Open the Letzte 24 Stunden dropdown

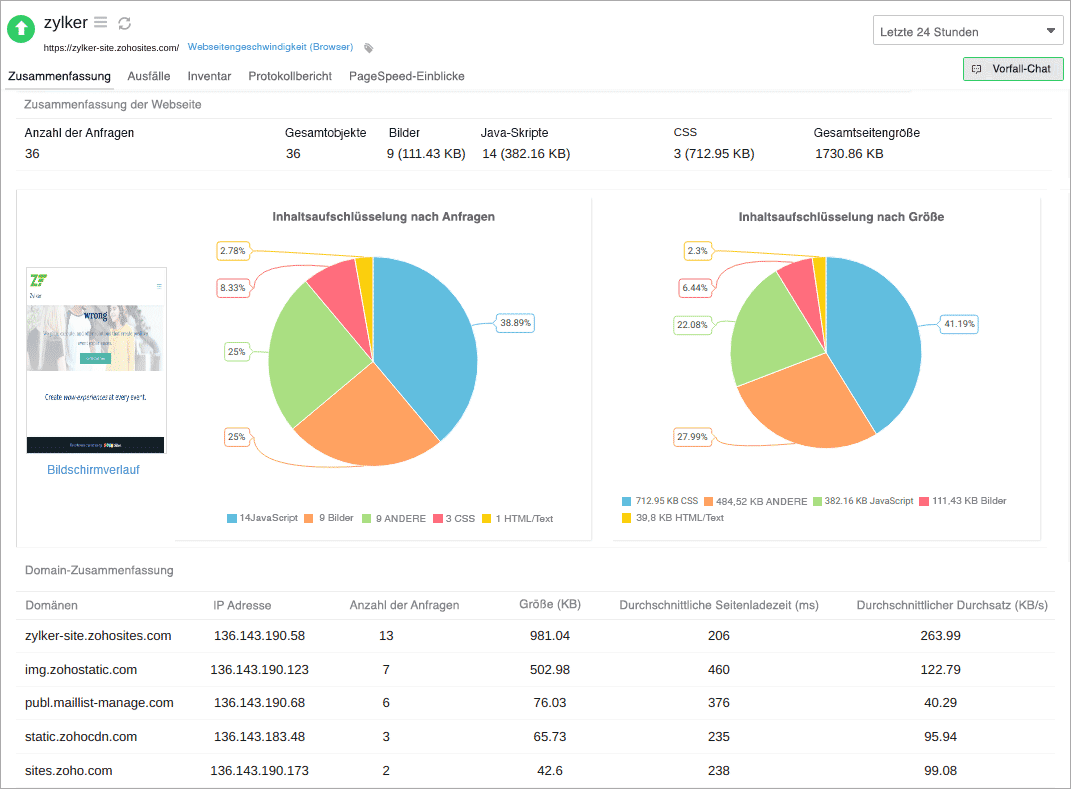(967, 31)
